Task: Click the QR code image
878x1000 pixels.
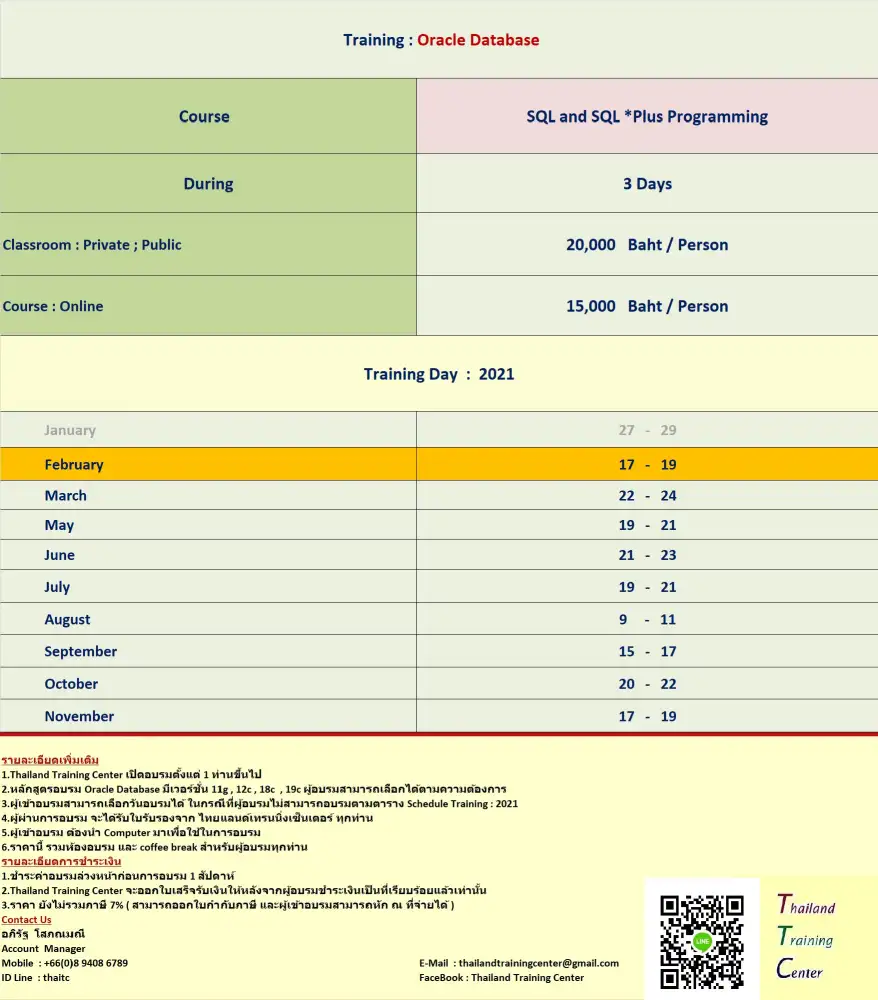Action: pos(702,940)
